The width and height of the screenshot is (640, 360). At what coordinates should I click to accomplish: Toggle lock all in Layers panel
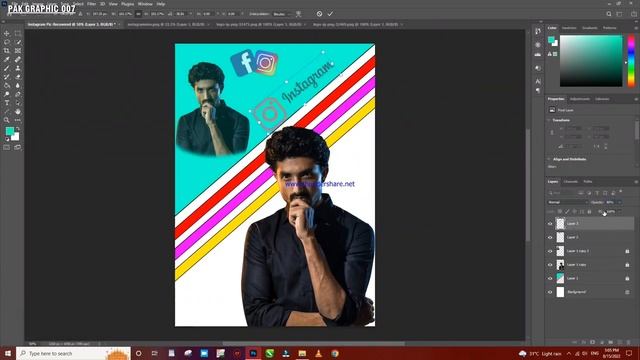589,211
